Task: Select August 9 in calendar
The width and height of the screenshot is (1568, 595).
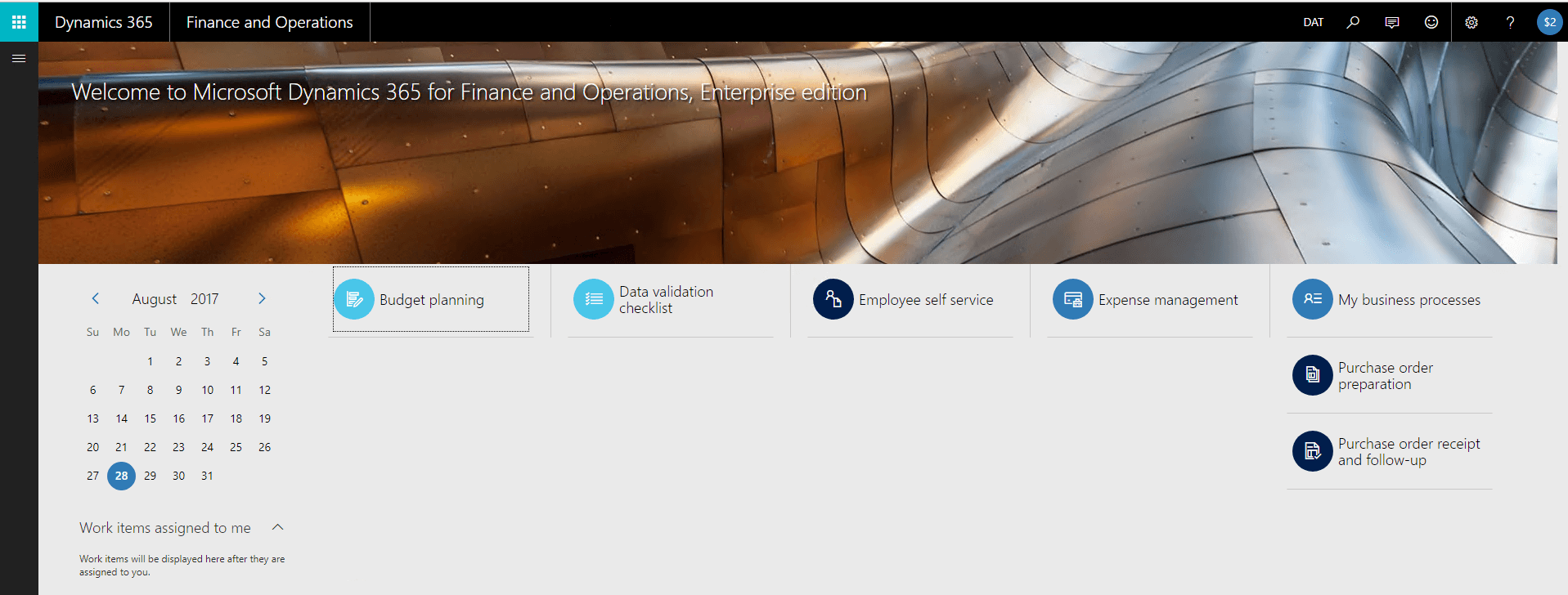Action: [x=178, y=390]
